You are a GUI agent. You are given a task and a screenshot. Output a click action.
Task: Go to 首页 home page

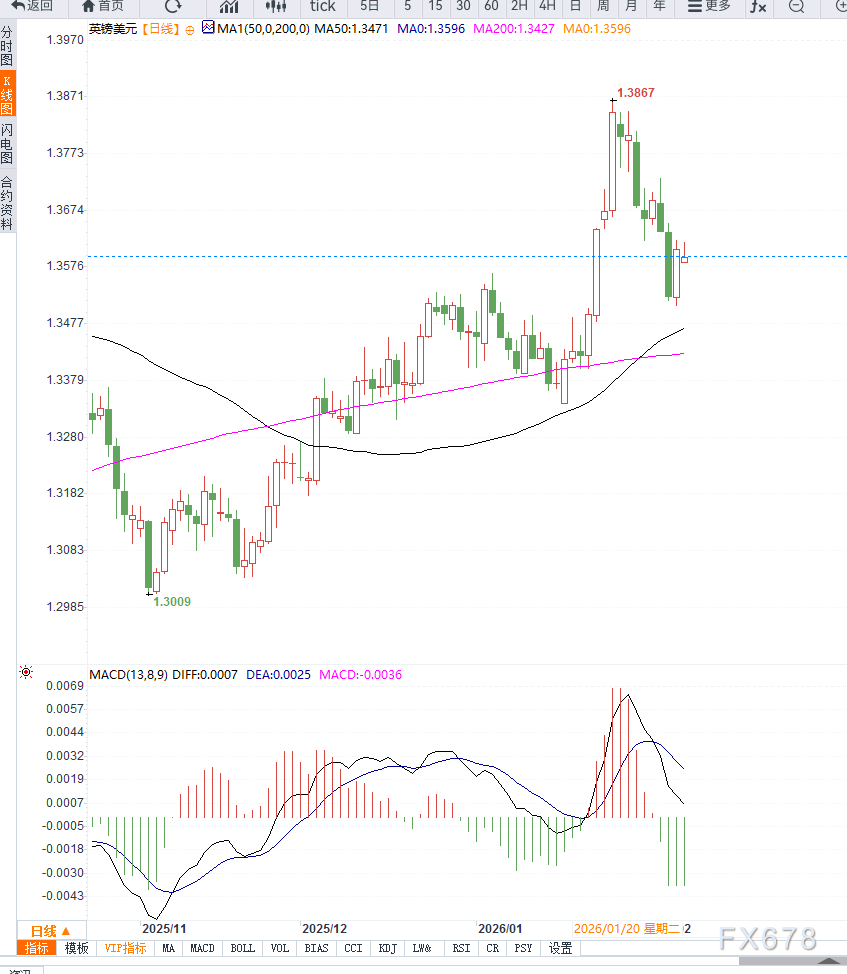103,6
